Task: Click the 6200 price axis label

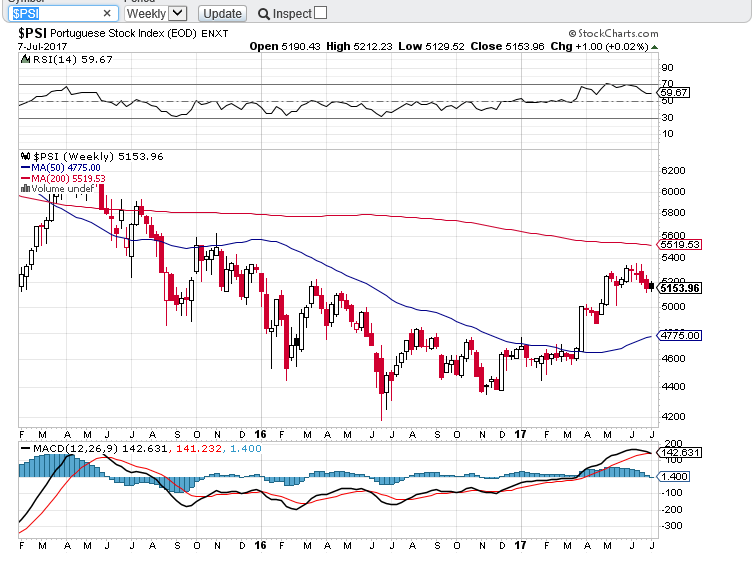Action: pyautogui.click(x=673, y=171)
